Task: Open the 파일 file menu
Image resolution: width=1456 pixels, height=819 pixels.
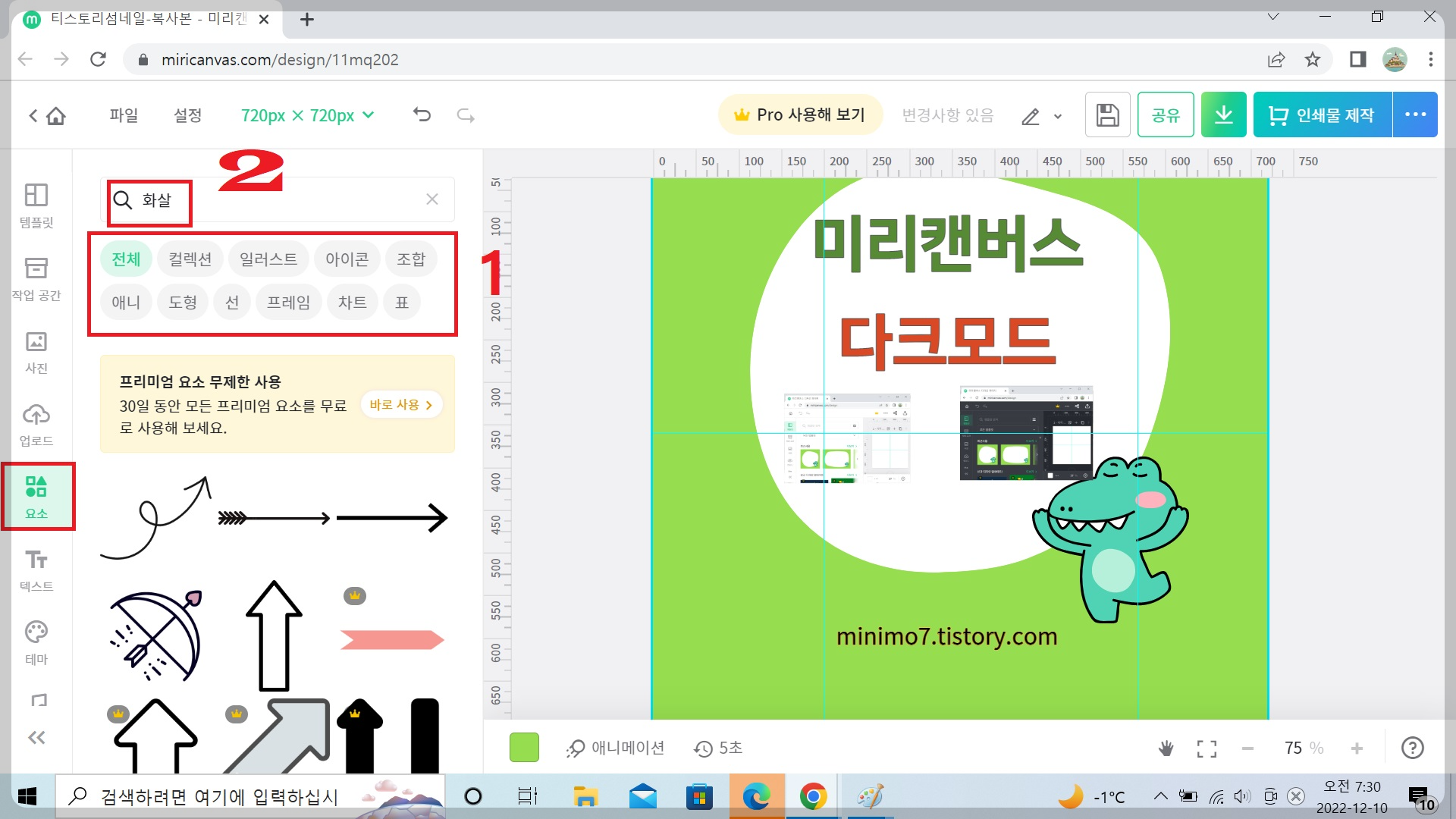Action: [124, 115]
